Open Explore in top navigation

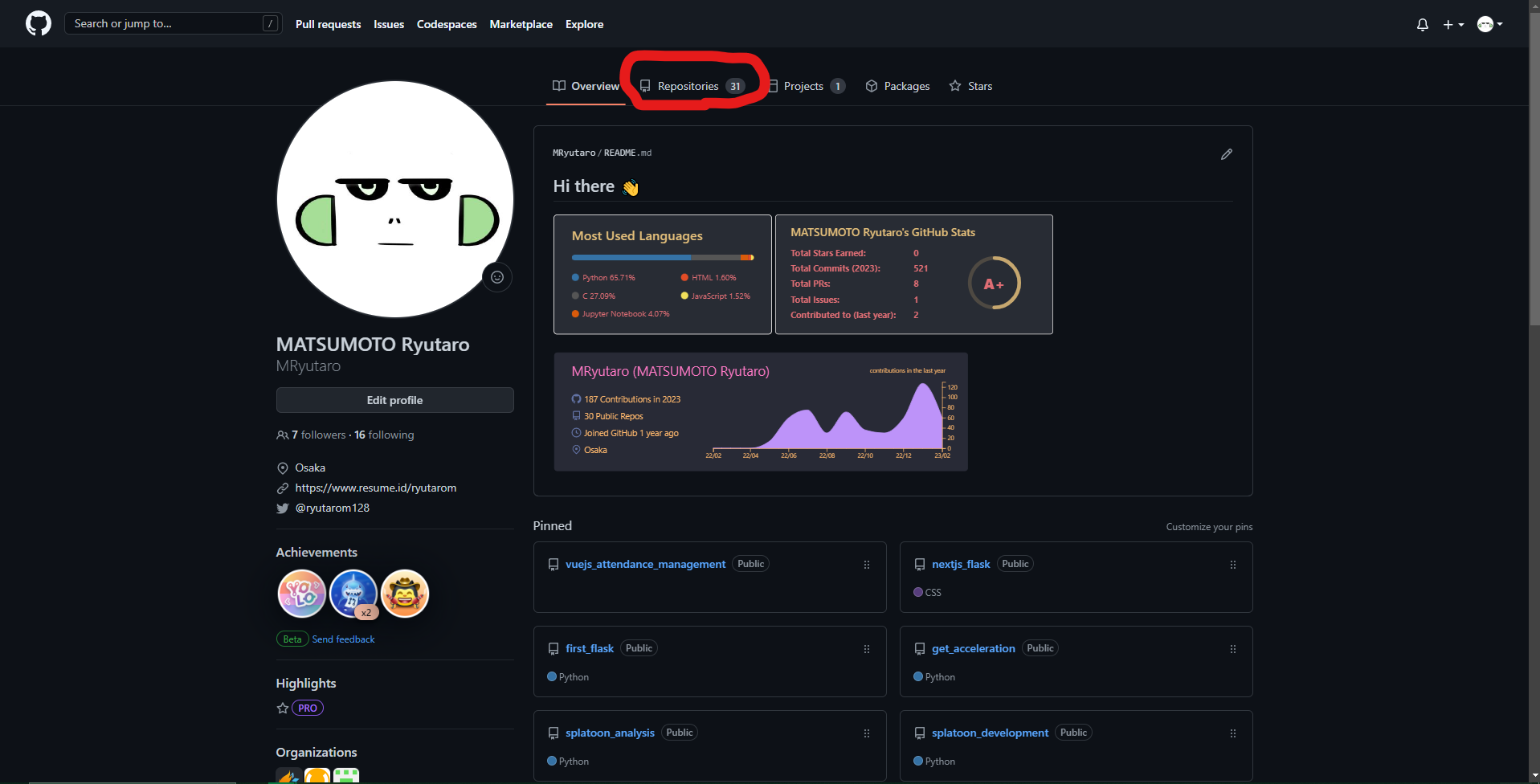[584, 24]
